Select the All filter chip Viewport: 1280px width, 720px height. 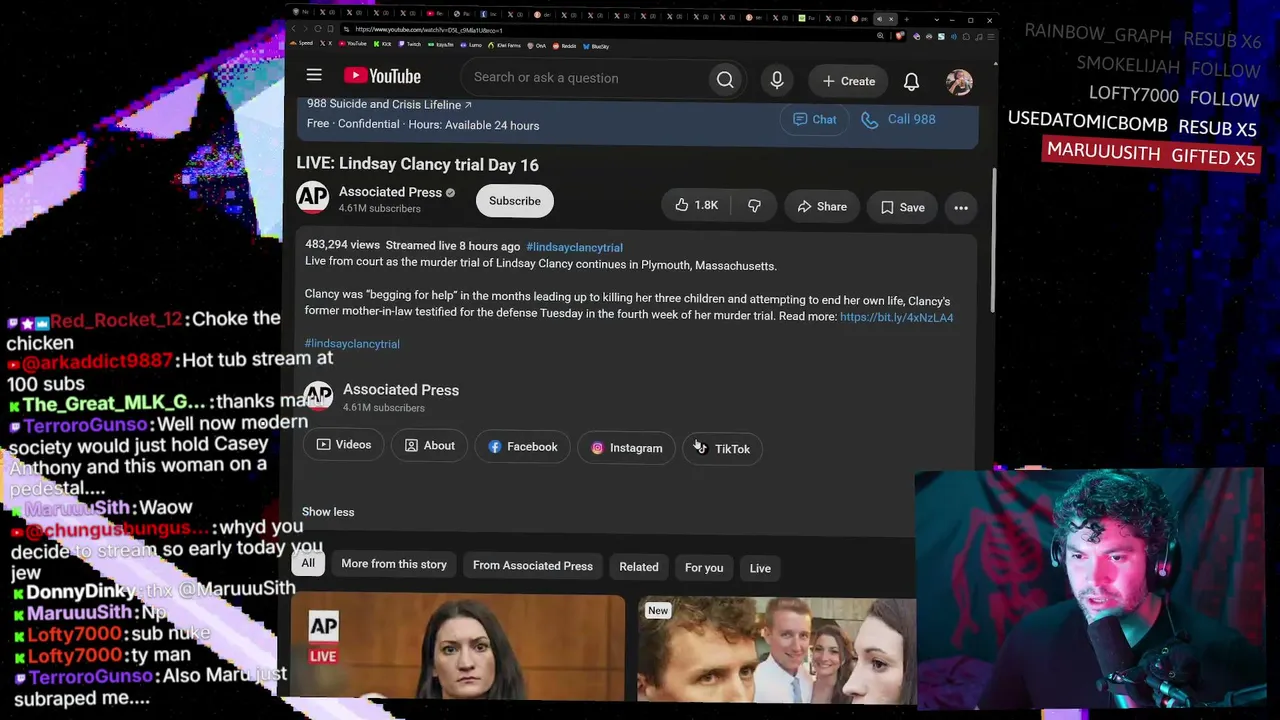[x=308, y=563]
